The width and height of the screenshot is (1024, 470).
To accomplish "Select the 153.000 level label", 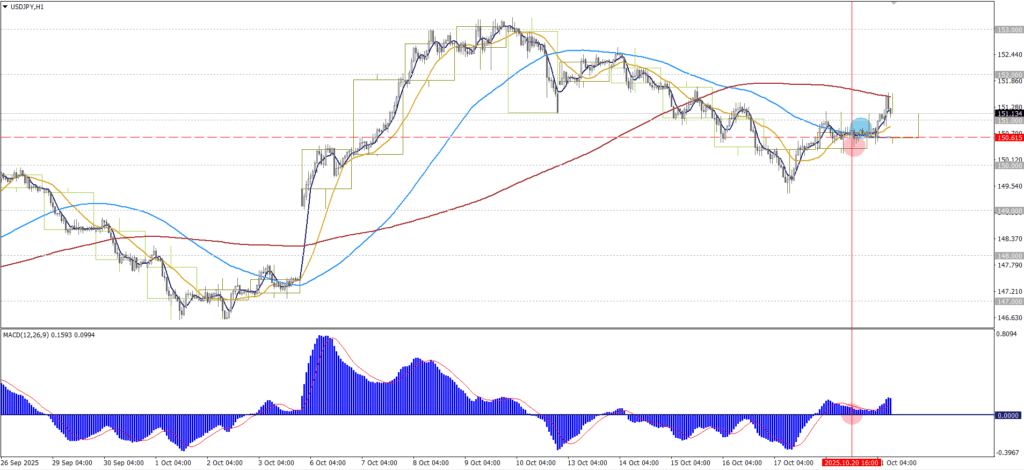I will click(1007, 30).
